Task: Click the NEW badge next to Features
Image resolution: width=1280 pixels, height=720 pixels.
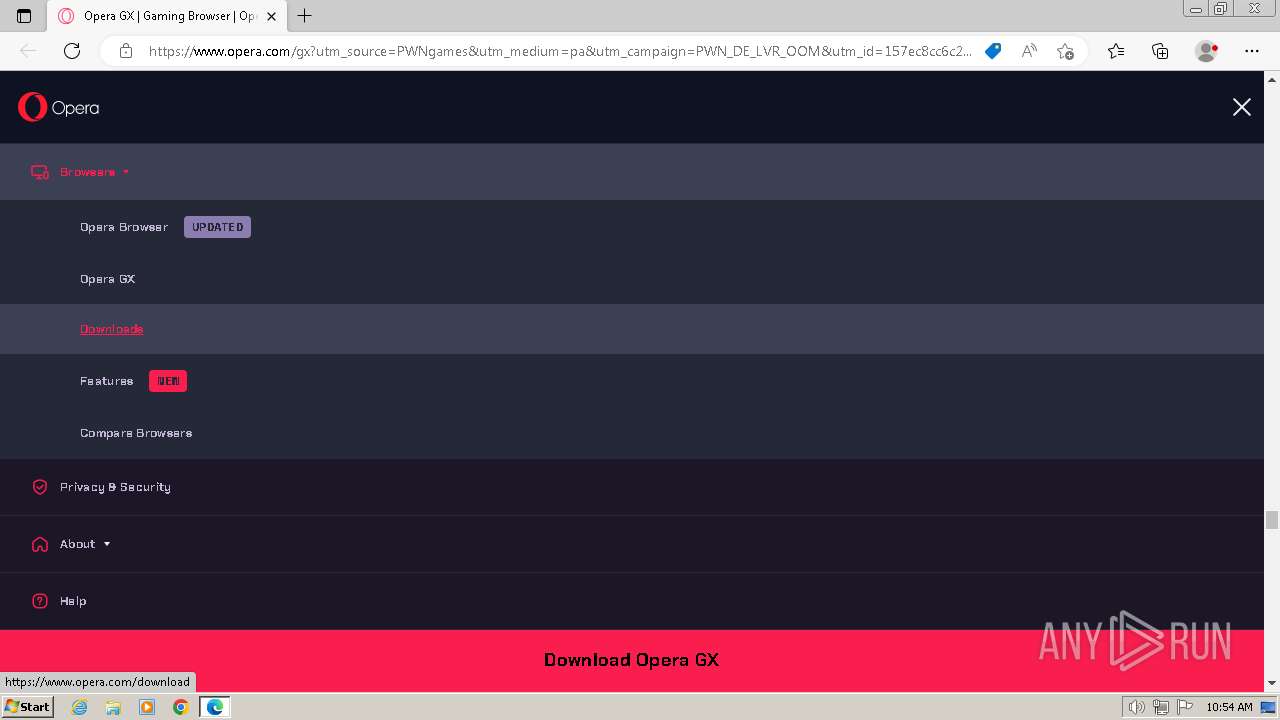Action: [168, 381]
